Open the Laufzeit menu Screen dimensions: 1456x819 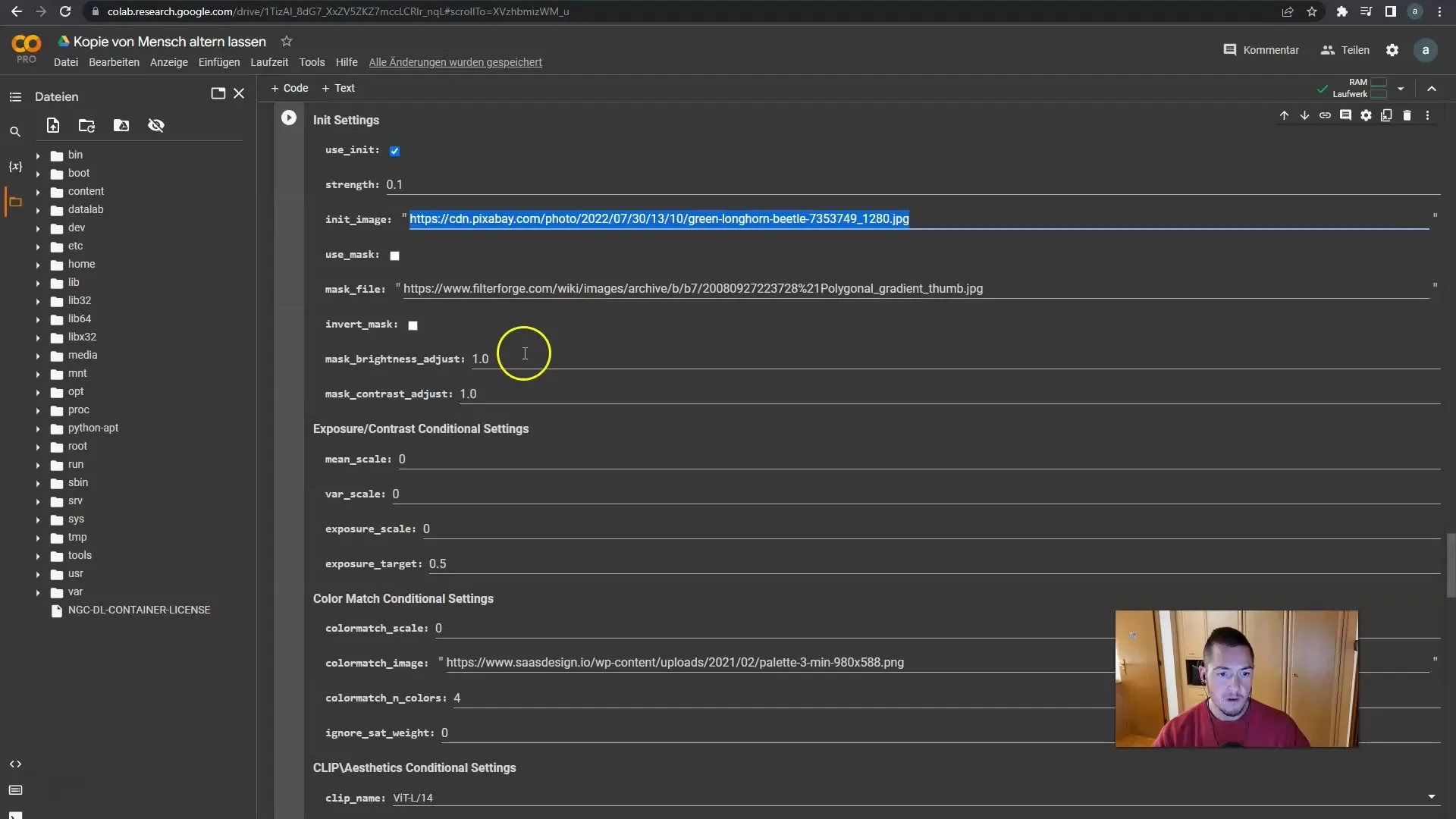tap(268, 62)
